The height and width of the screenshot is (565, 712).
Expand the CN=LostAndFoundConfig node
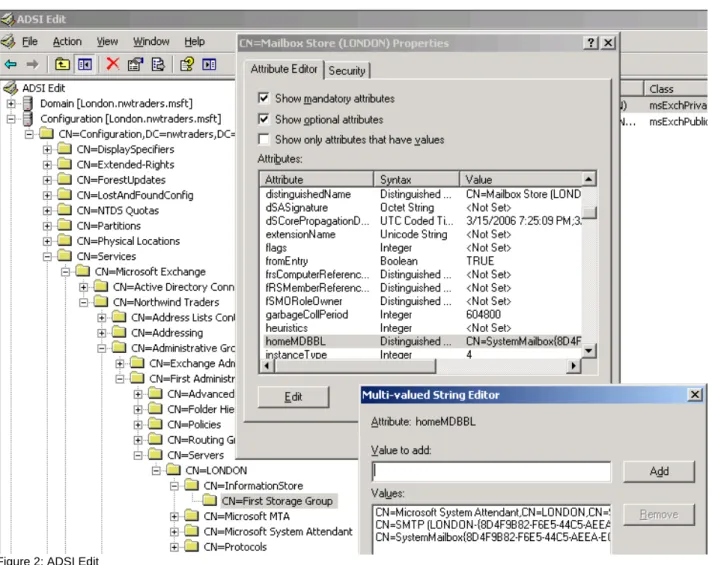47,195
